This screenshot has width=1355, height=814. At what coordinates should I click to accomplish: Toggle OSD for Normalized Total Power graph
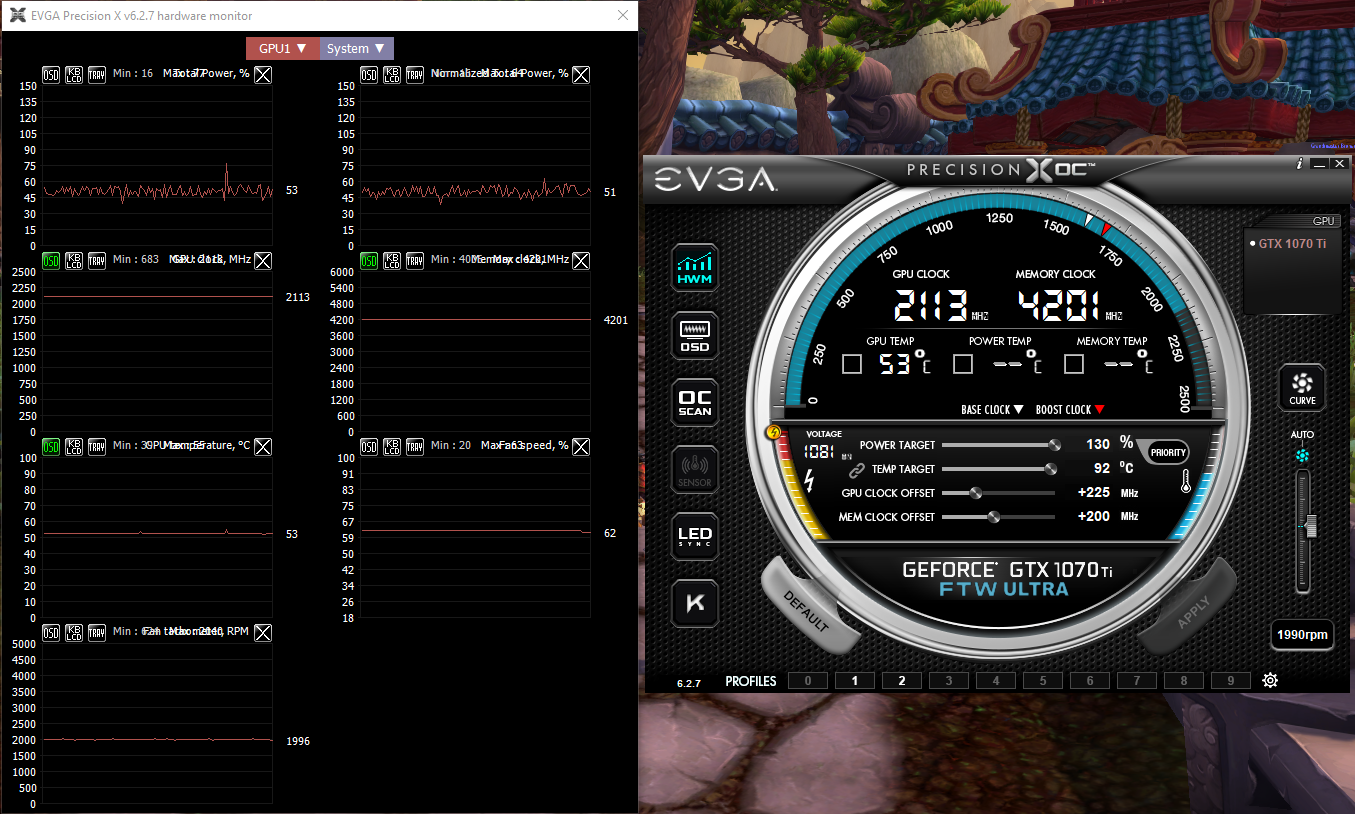(x=369, y=74)
